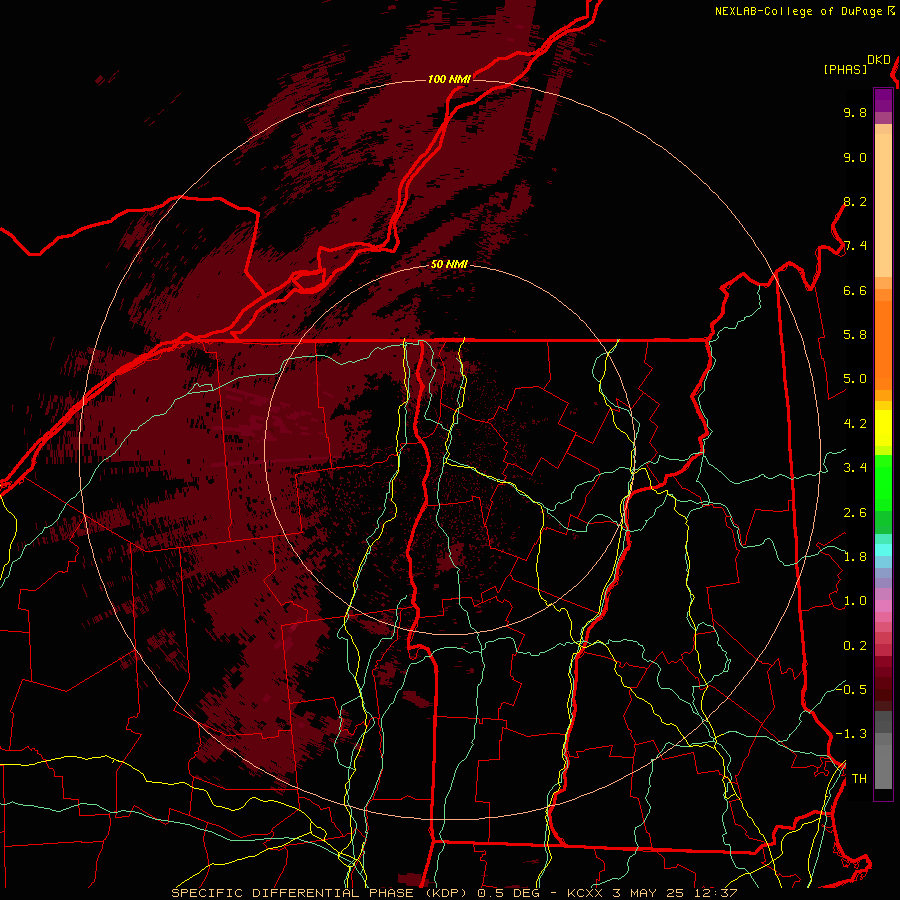Screen dimensions: 900x900
Task: Click the 5.8 legend value
Action: [855, 335]
